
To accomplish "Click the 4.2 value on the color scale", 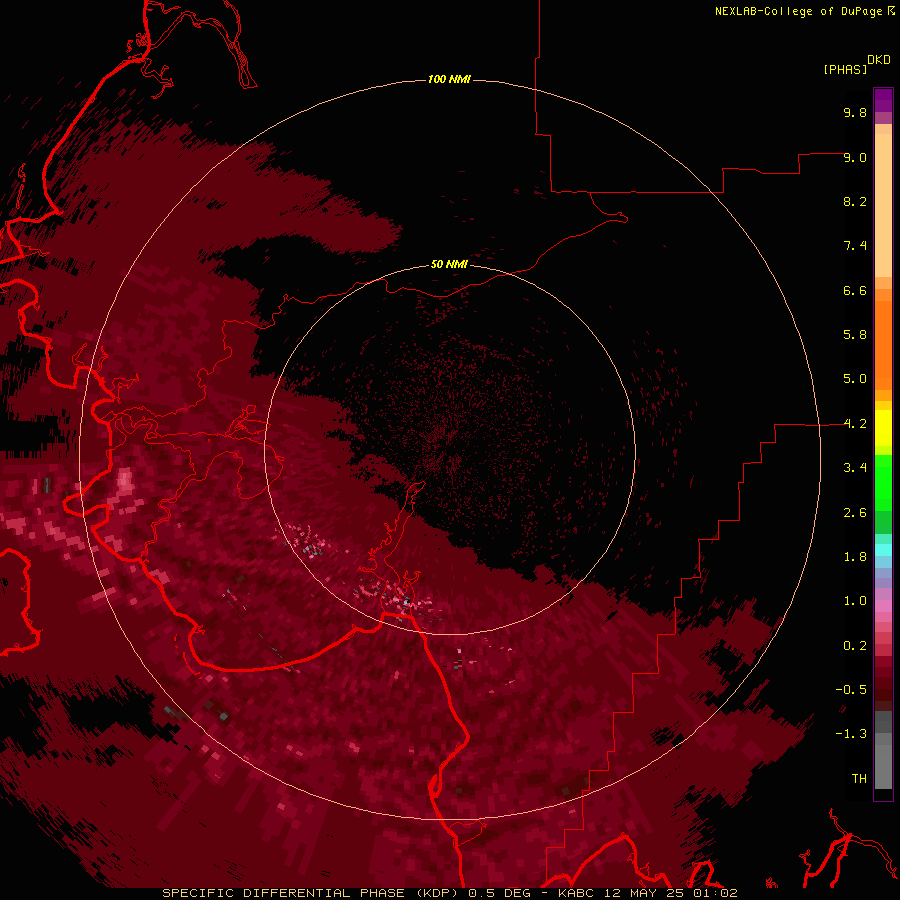I will coord(855,424).
